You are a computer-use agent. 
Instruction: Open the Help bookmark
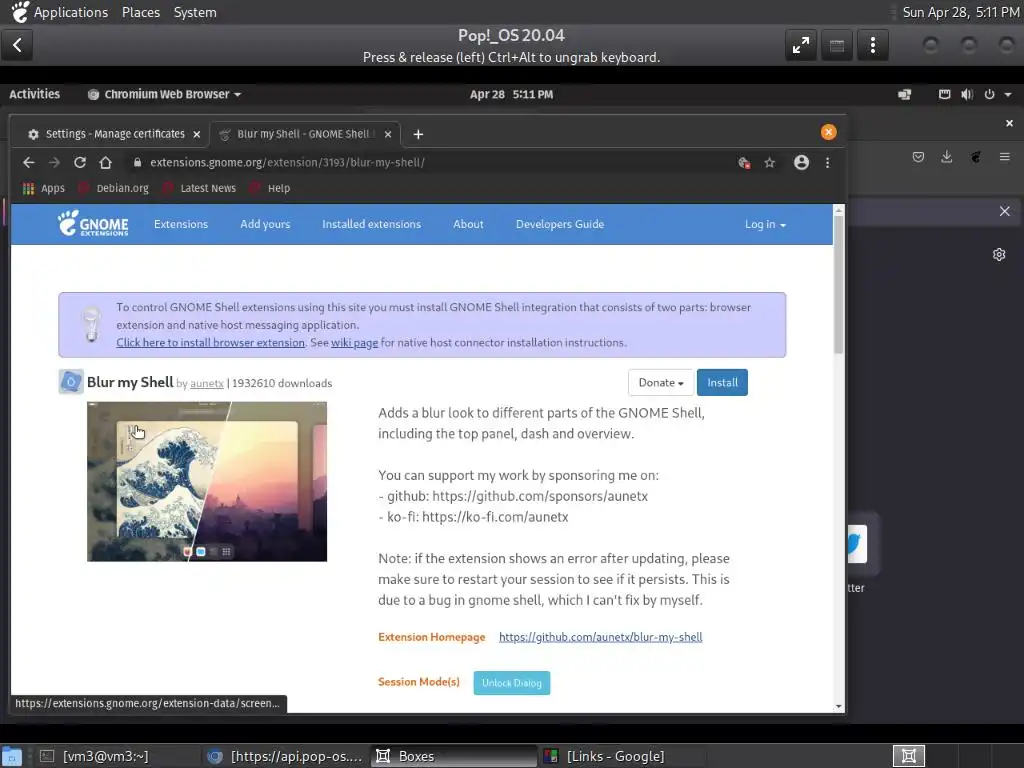(270, 188)
